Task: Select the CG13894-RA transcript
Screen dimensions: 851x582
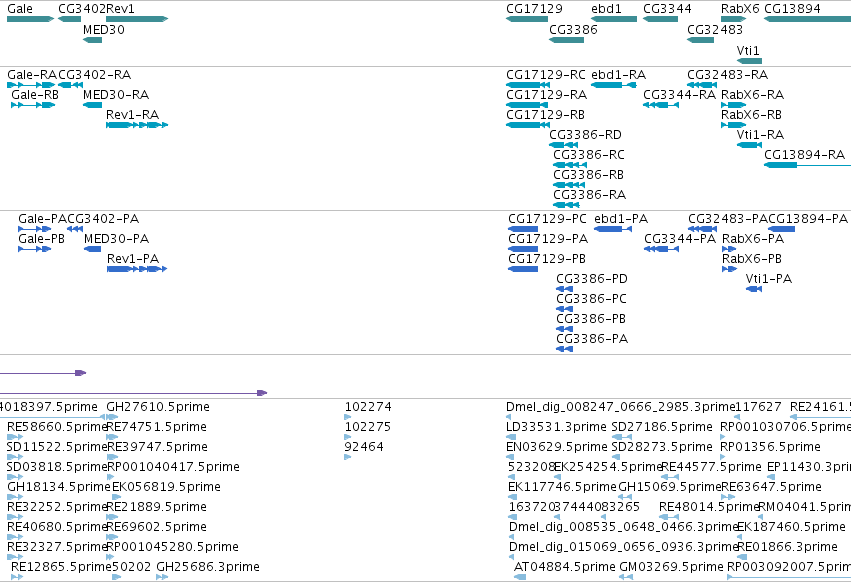Action: (808, 165)
